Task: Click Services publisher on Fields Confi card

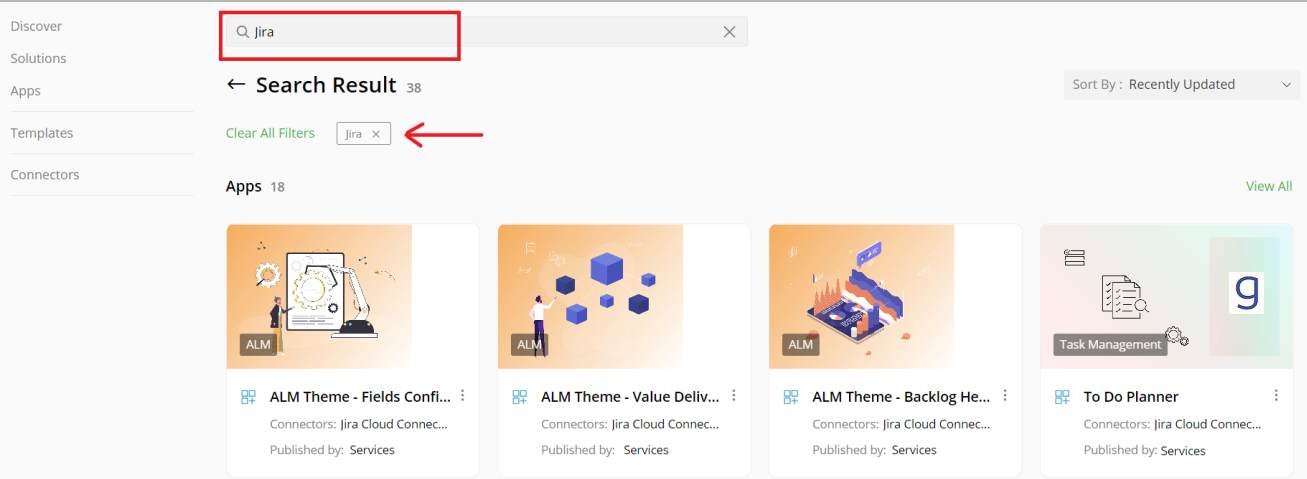Action: [372, 450]
